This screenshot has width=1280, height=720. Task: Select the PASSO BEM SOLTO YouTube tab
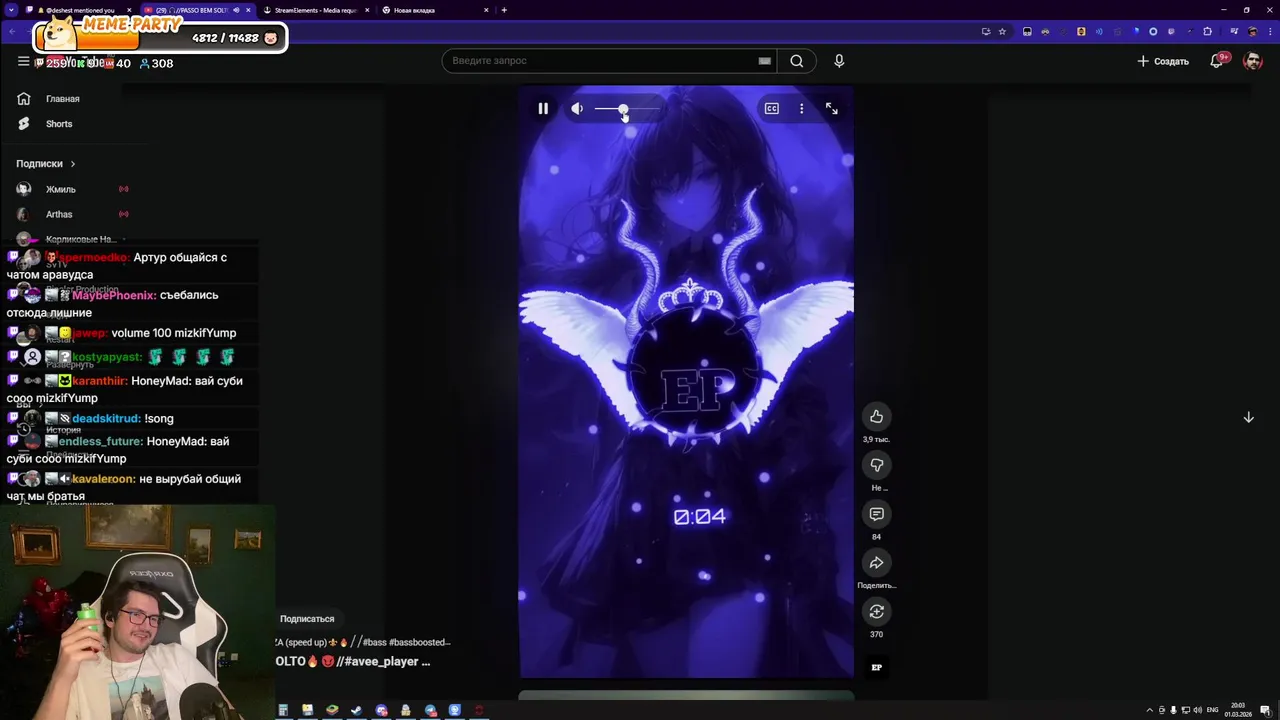click(197, 10)
